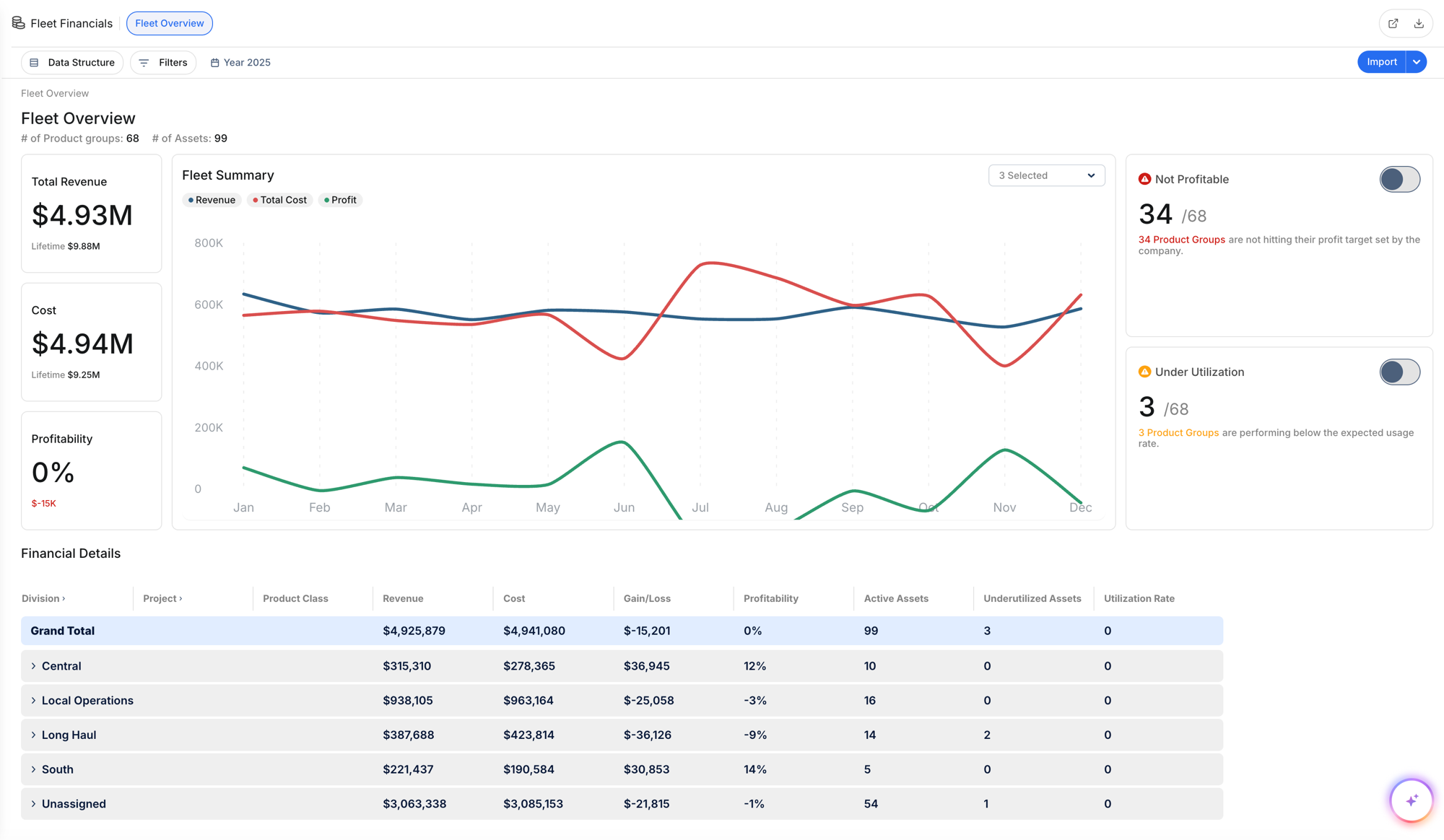This screenshot has height=840, width=1444.
Task: Open the Filters panel
Action: coord(163,62)
